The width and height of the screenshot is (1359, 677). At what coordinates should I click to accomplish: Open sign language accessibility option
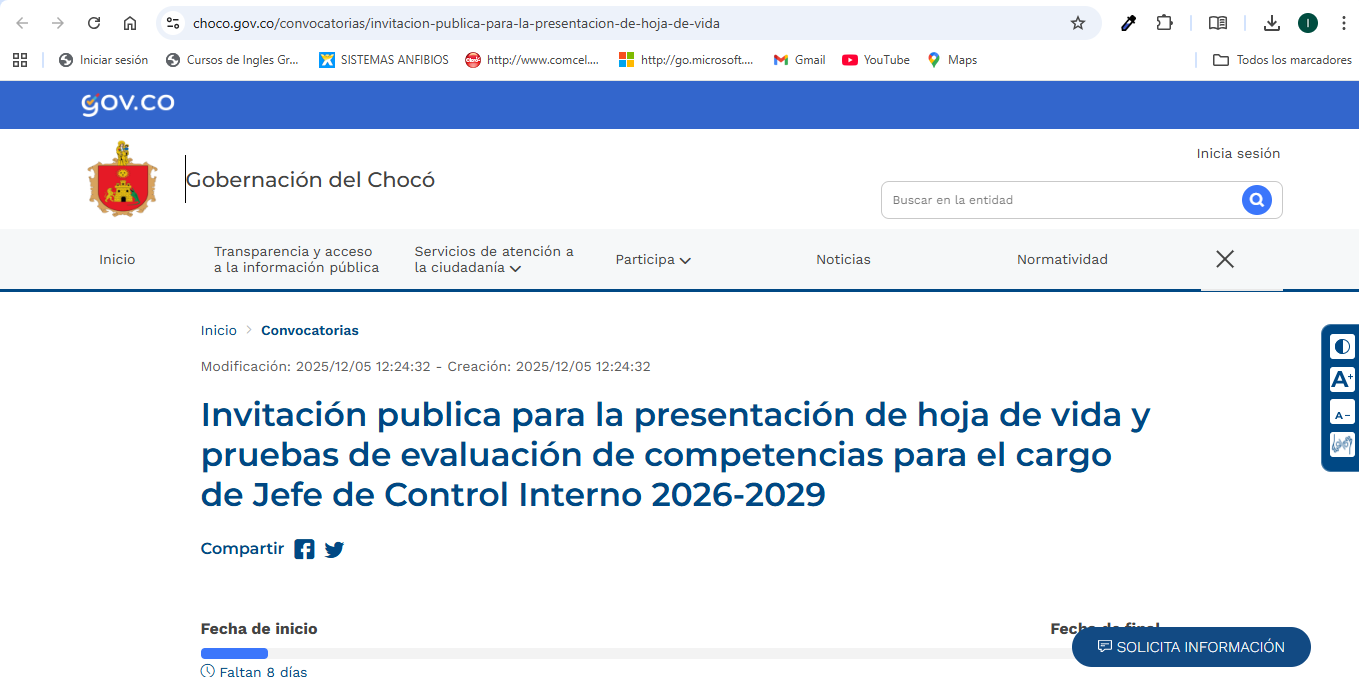point(1341,445)
